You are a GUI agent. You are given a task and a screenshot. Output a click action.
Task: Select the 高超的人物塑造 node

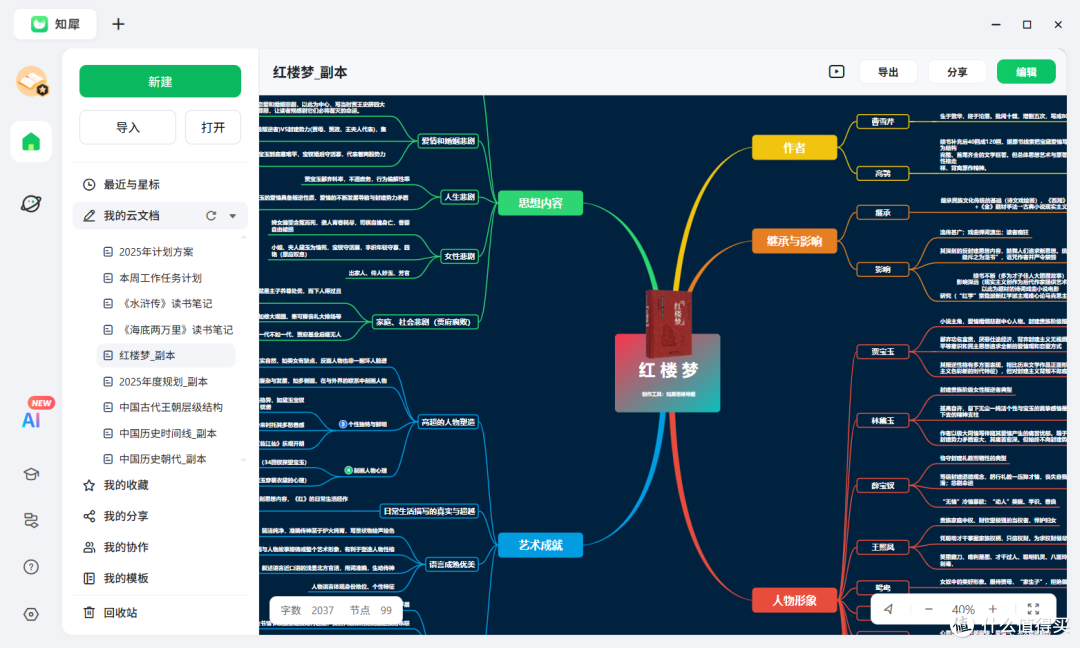click(448, 422)
